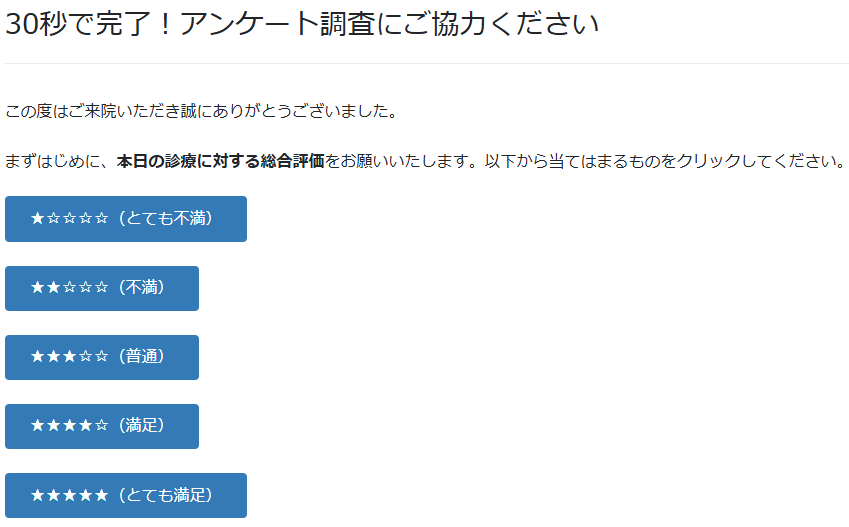Image resolution: width=849 pixels, height=527 pixels.
Task: Click the single empty star in the 満足 button
Action: coord(101,426)
